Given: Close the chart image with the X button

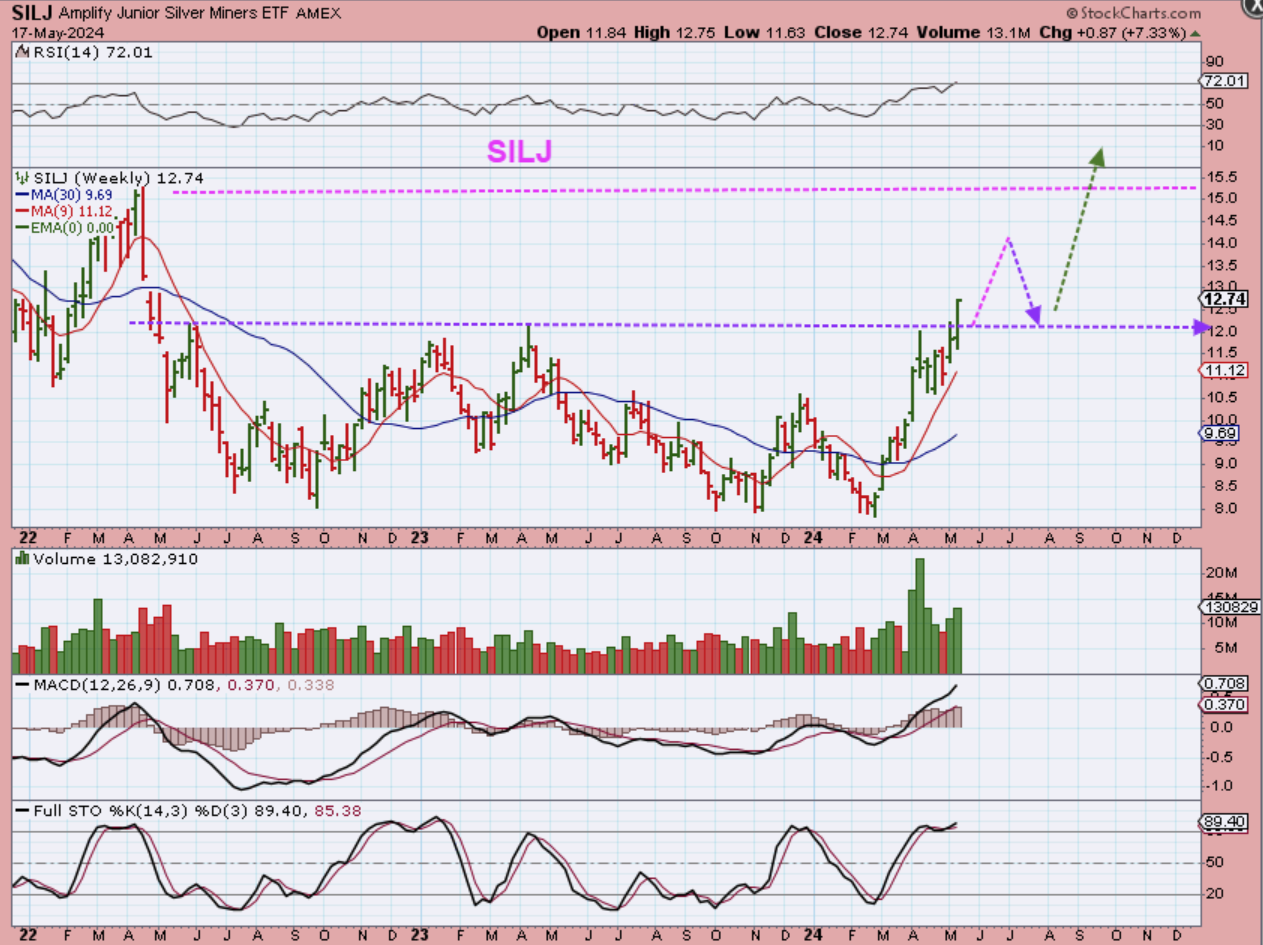Looking at the screenshot, I should (x=1254, y=8).
